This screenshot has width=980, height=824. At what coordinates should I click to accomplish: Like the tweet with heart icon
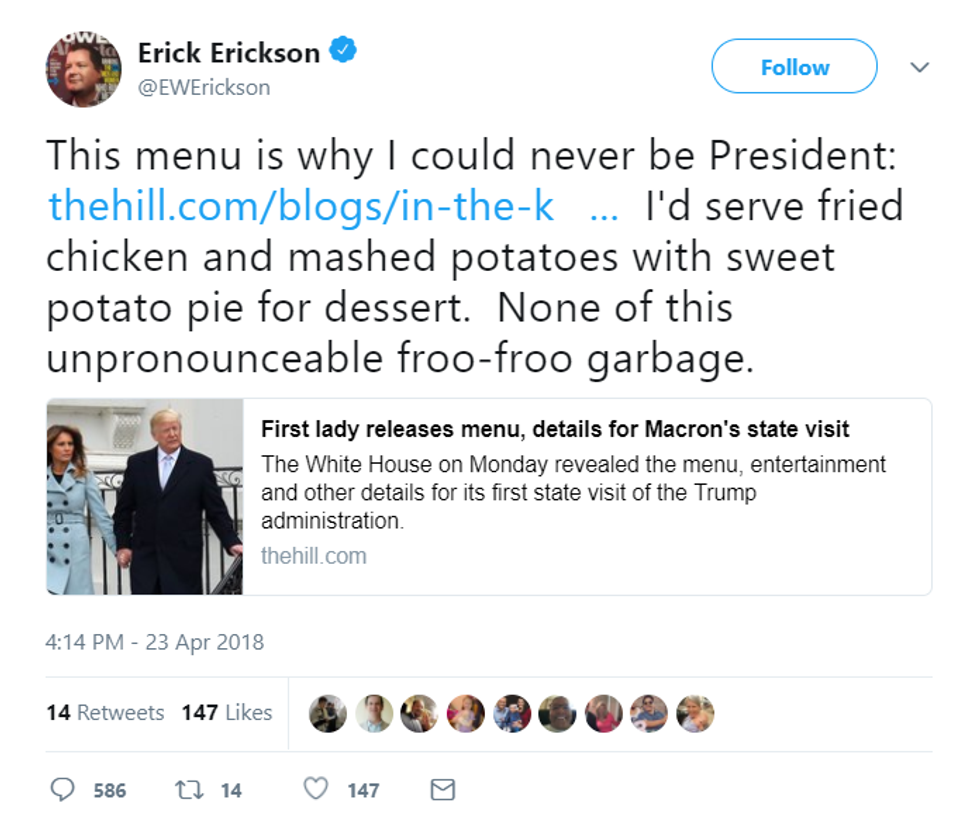pyautogui.click(x=316, y=789)
